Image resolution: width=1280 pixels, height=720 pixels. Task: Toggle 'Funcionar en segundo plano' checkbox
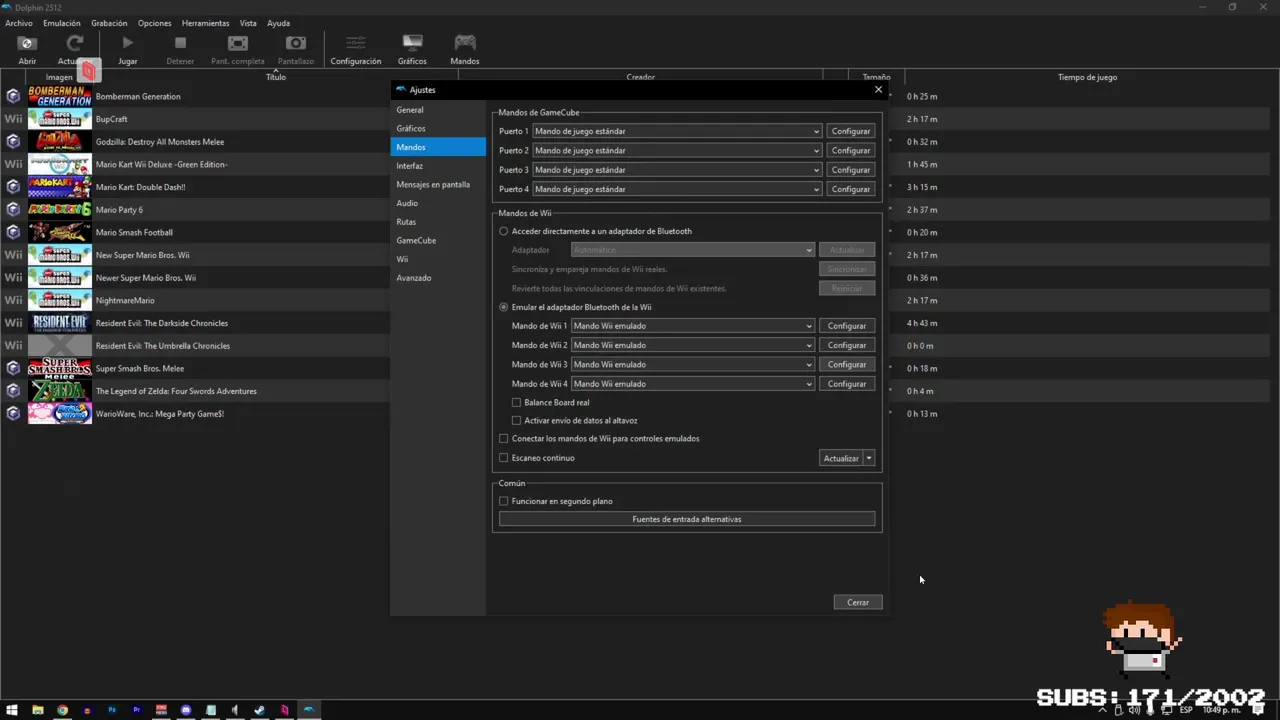coord(504,501)
